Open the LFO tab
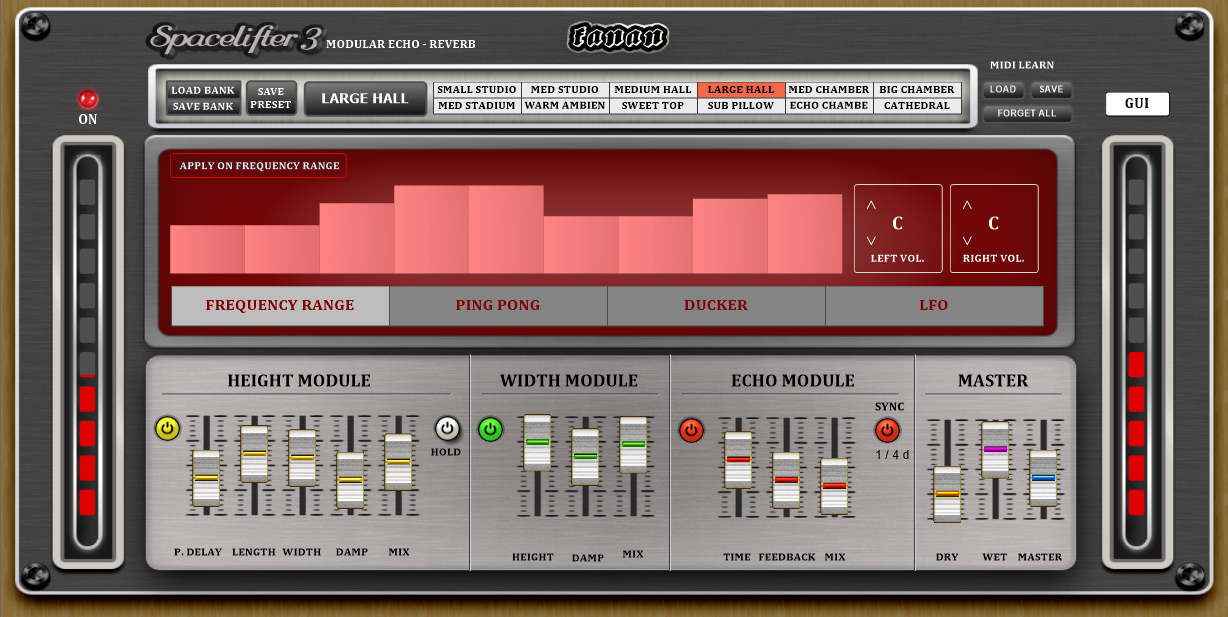This screenshot has width=1228, height=617. (934, 306)
